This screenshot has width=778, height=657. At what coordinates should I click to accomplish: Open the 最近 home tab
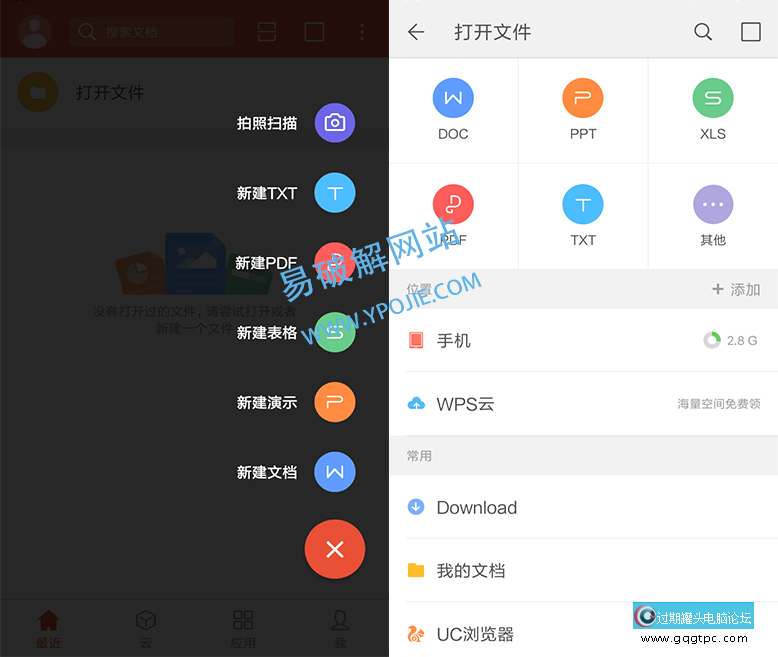[49, 629]
